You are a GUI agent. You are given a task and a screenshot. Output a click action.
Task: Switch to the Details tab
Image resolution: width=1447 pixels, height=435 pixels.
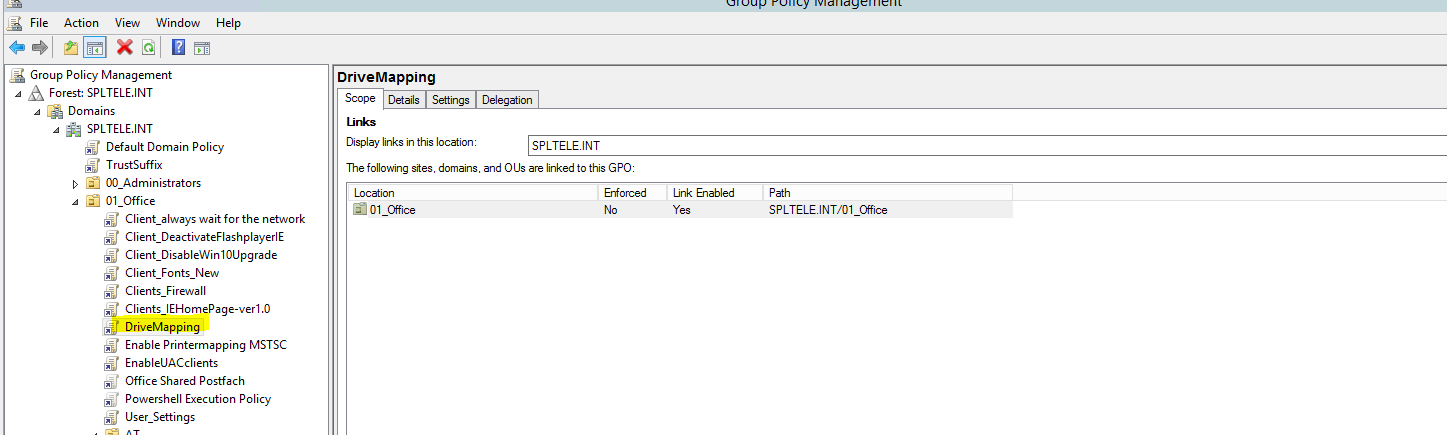coord(404,100)
